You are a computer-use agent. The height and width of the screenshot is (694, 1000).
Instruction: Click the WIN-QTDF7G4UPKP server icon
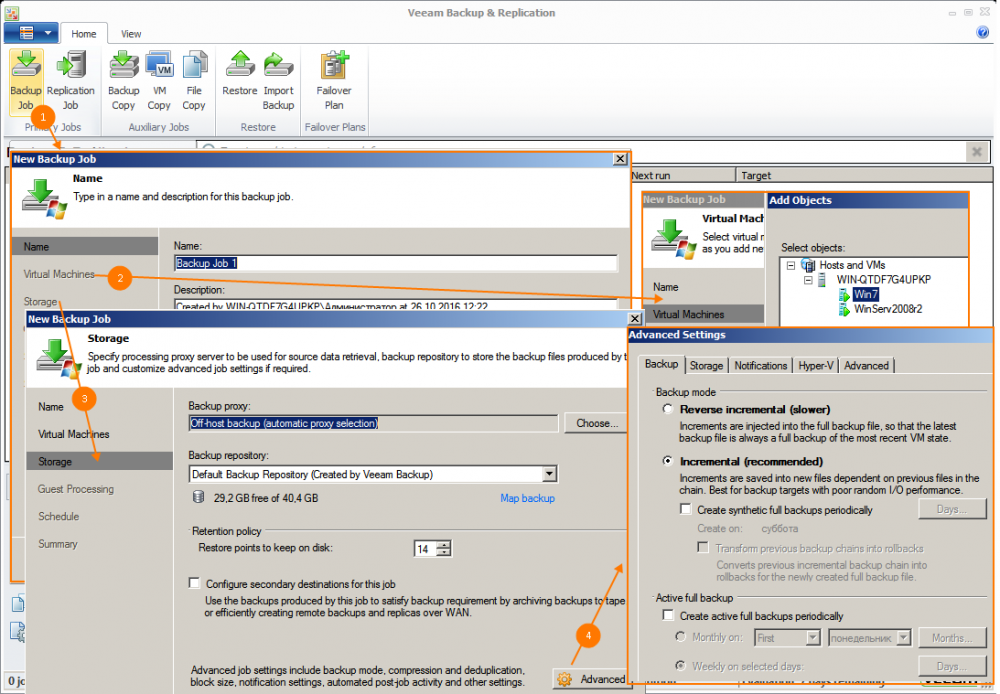coord(822,279)
